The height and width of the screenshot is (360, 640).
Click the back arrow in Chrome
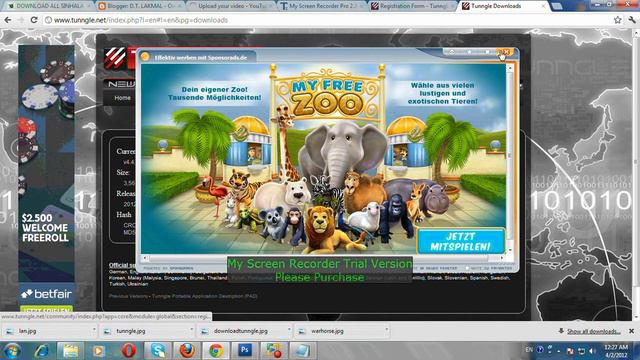click(7, 20)
